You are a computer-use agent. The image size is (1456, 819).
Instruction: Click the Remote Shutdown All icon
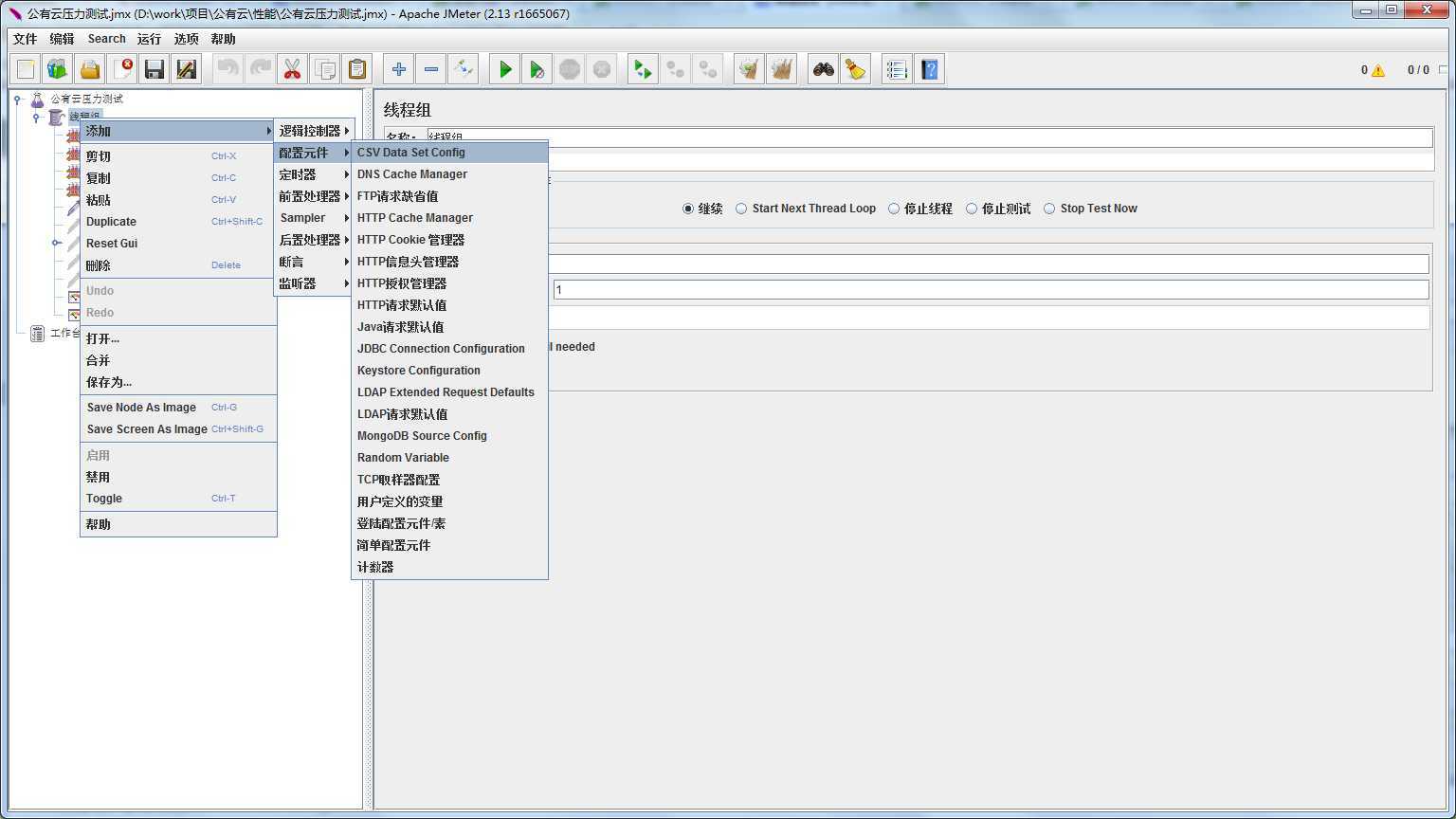click(x=708, y=69)
